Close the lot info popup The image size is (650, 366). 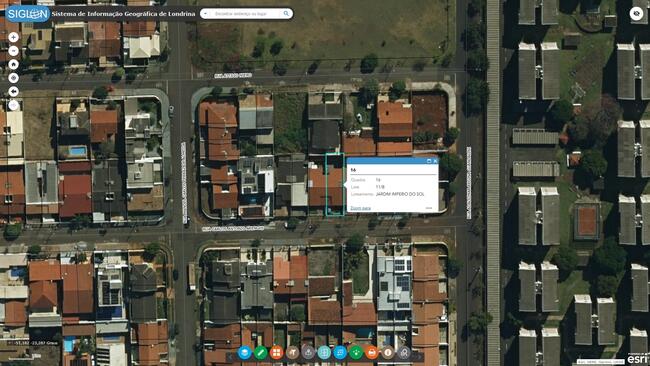tap(435, 161)
